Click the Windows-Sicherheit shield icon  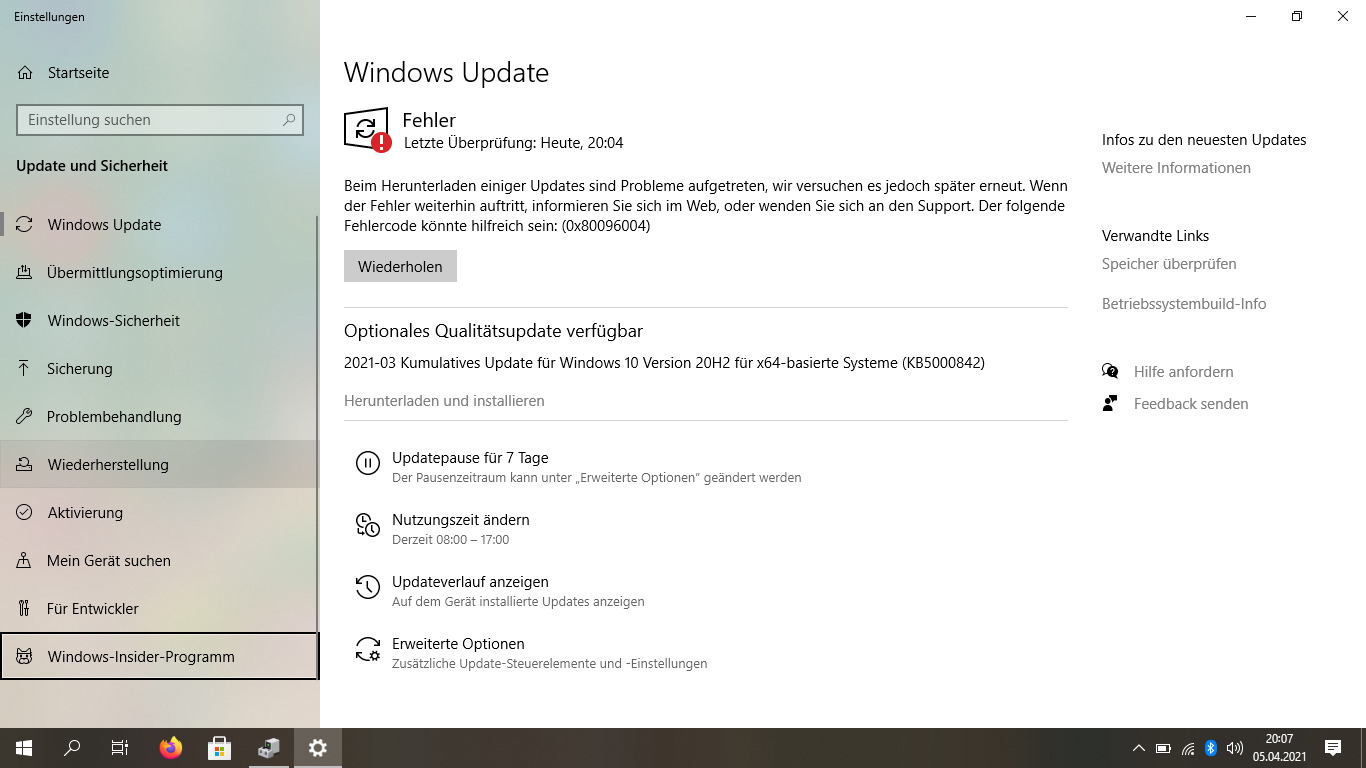coord(25,321)
